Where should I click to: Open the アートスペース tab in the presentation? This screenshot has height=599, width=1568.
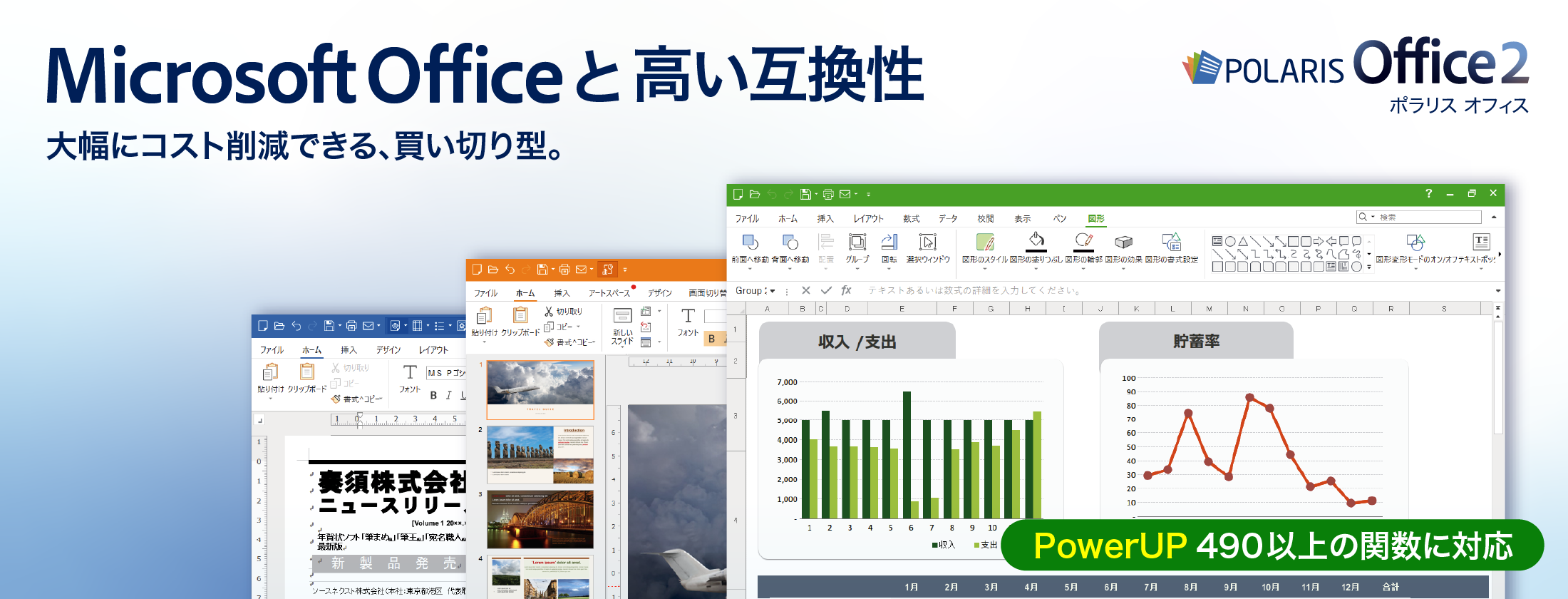(609, 293)
